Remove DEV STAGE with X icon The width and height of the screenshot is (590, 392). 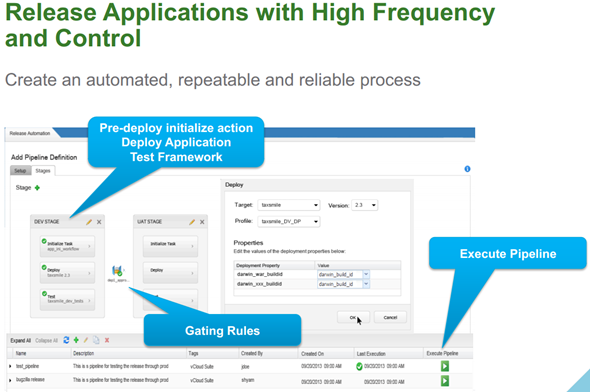tap(99, 222)
